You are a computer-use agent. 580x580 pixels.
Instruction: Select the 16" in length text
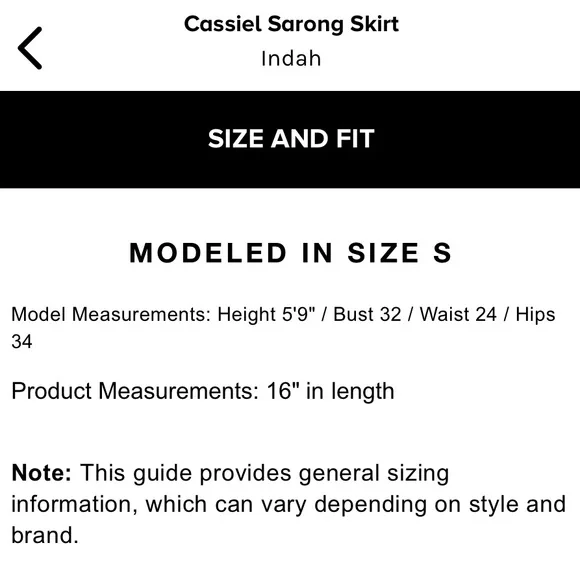(x=330, y=391)
